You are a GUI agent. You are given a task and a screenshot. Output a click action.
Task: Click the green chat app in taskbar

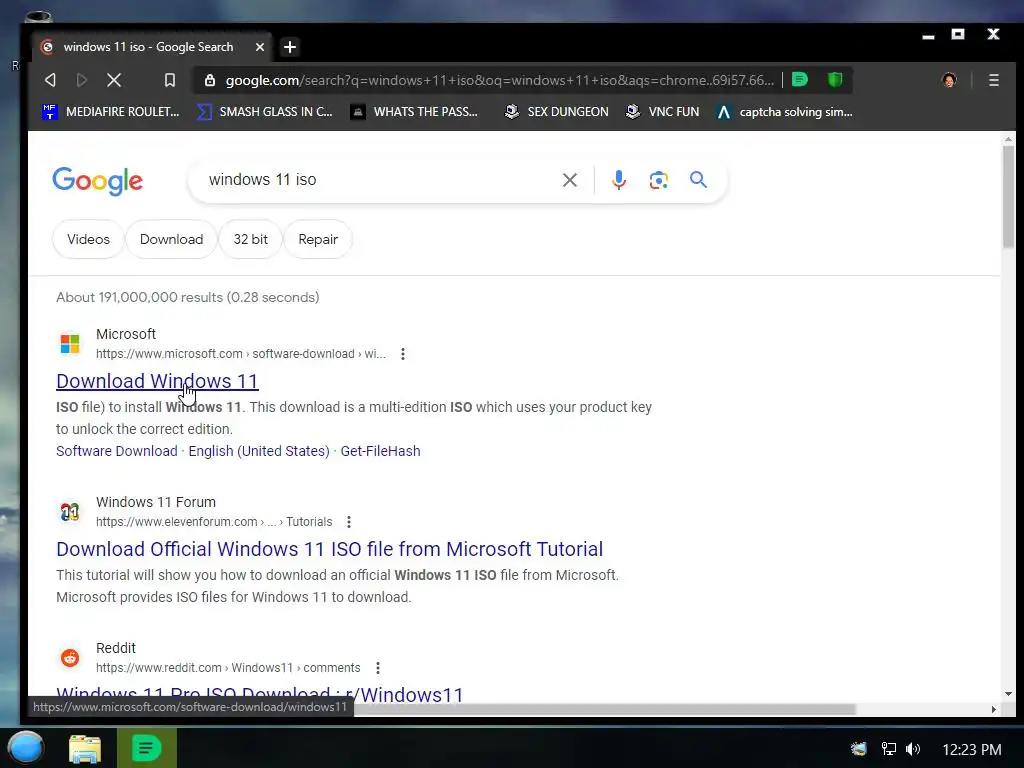click(x=146, y=748)
